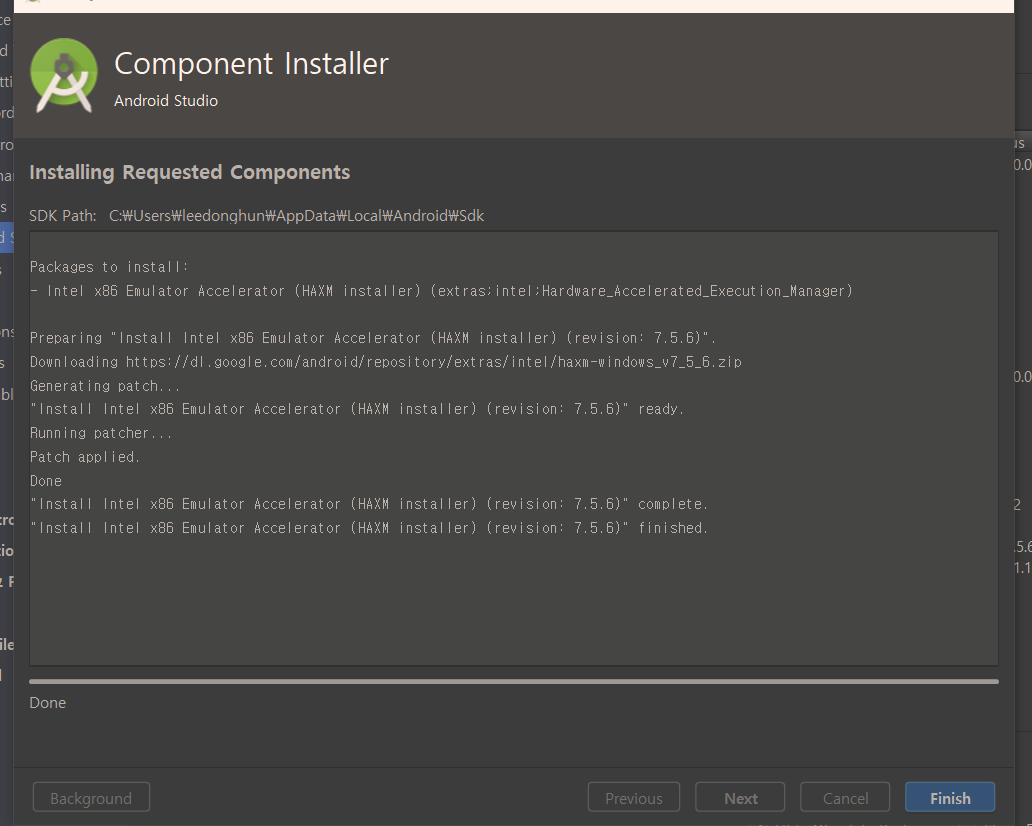Click the Background button
The height and width of the screenshot is (826, 1032).
(91, 798)
